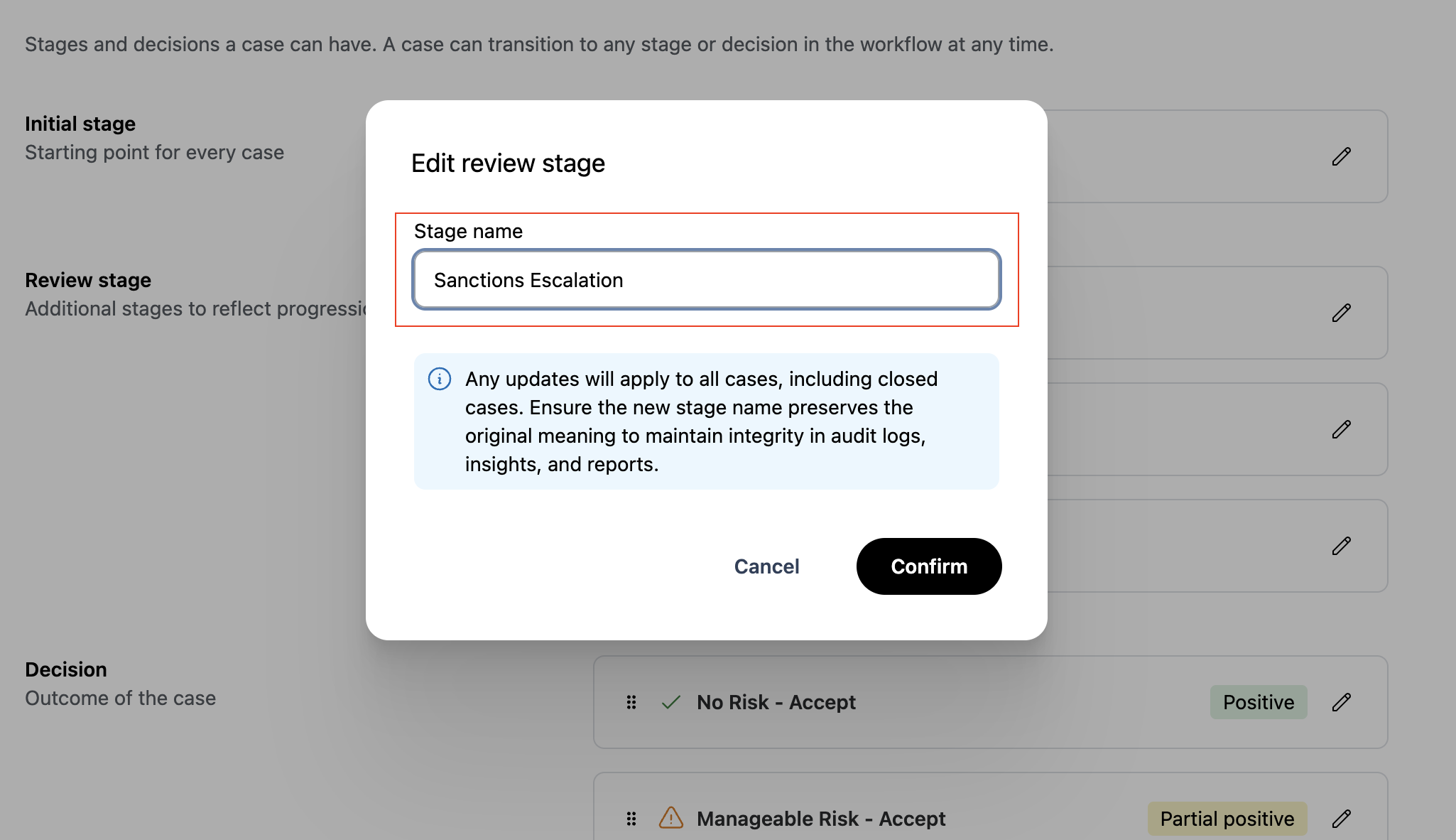Cancel the edit review stage dialog
The width and height of the screenshot is (1456, 840).
pyautogui.click(x=766, y=566)
